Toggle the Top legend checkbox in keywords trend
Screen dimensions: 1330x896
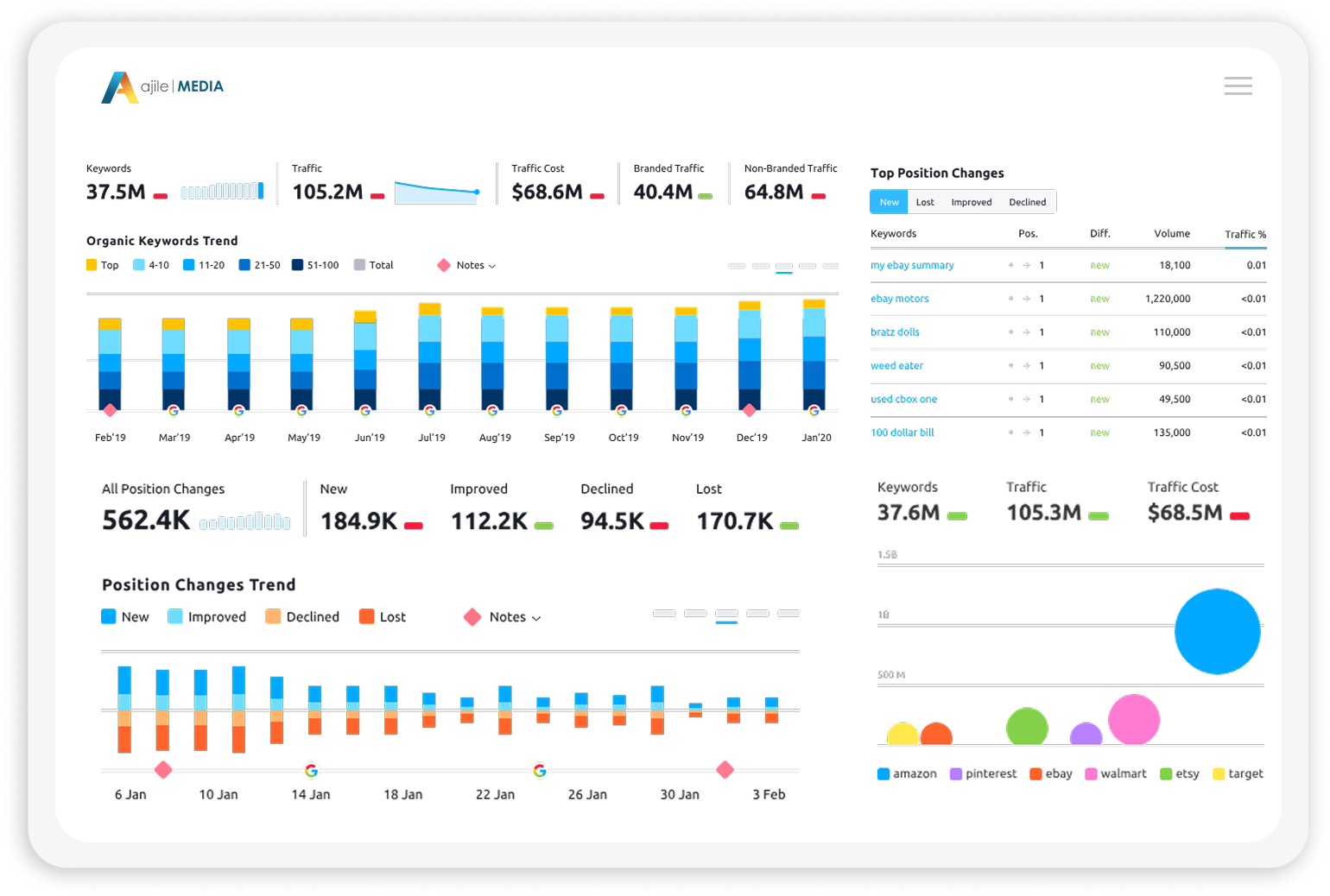(92, 265)
